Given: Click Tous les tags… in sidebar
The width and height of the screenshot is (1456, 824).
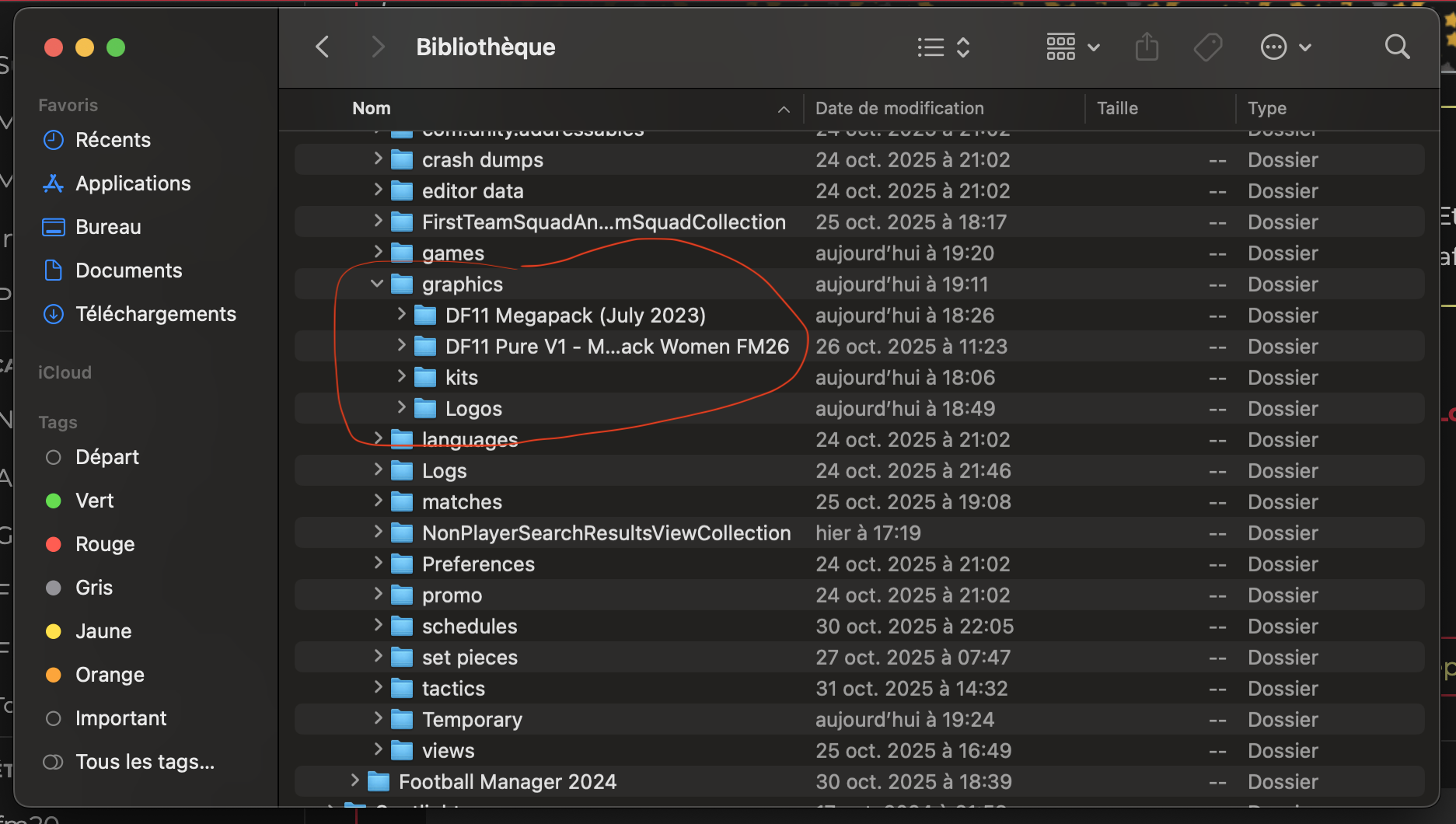Looking at the screenshot, I should 145,762.
